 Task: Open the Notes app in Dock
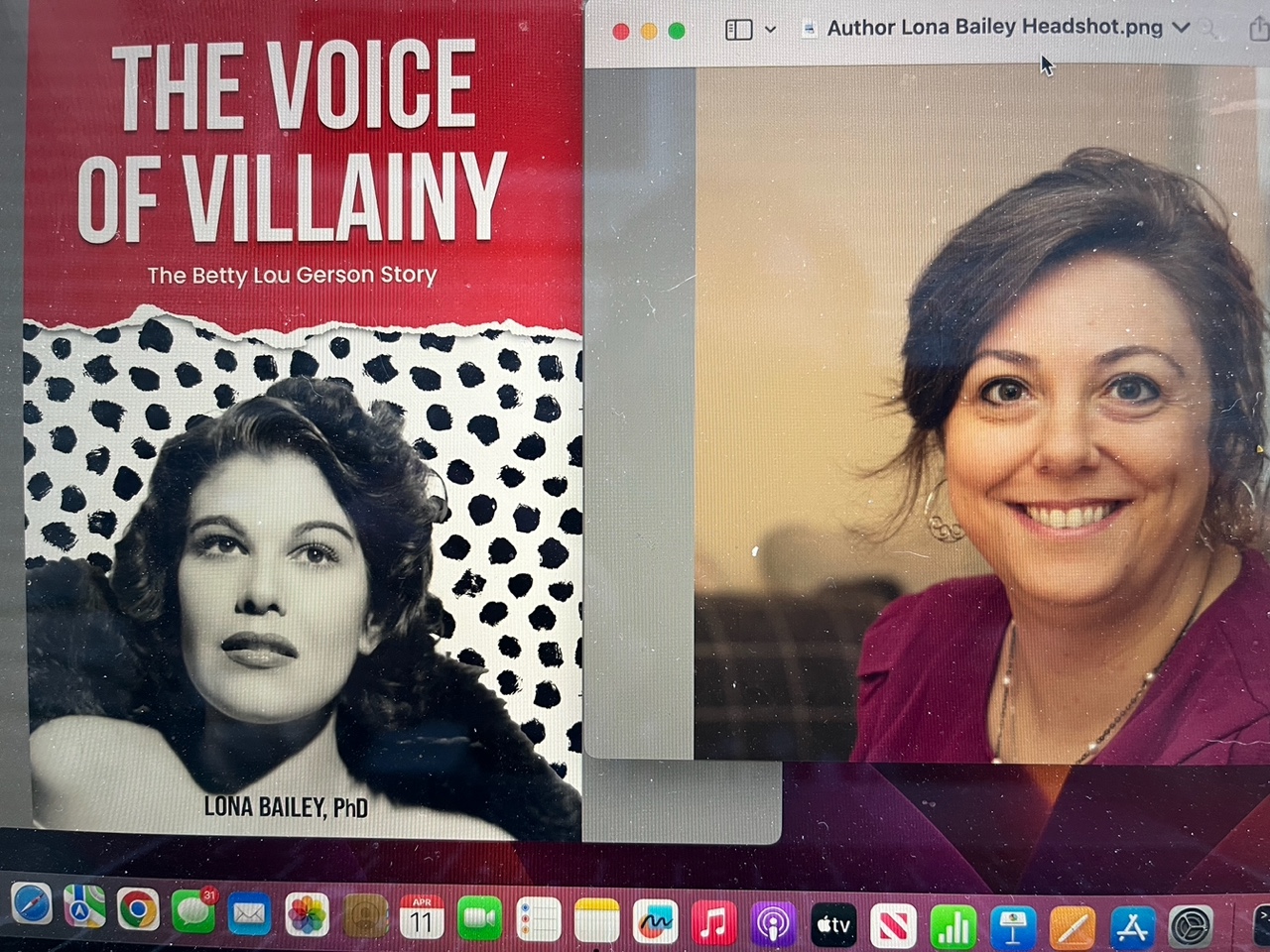pyautogui.click(x=596, y=922)
